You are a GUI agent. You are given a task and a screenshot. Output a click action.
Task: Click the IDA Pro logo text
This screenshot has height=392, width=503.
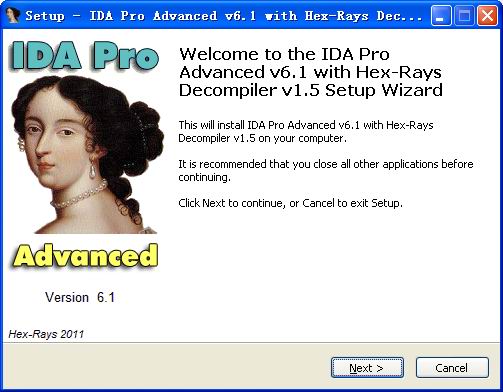point(85,55)
